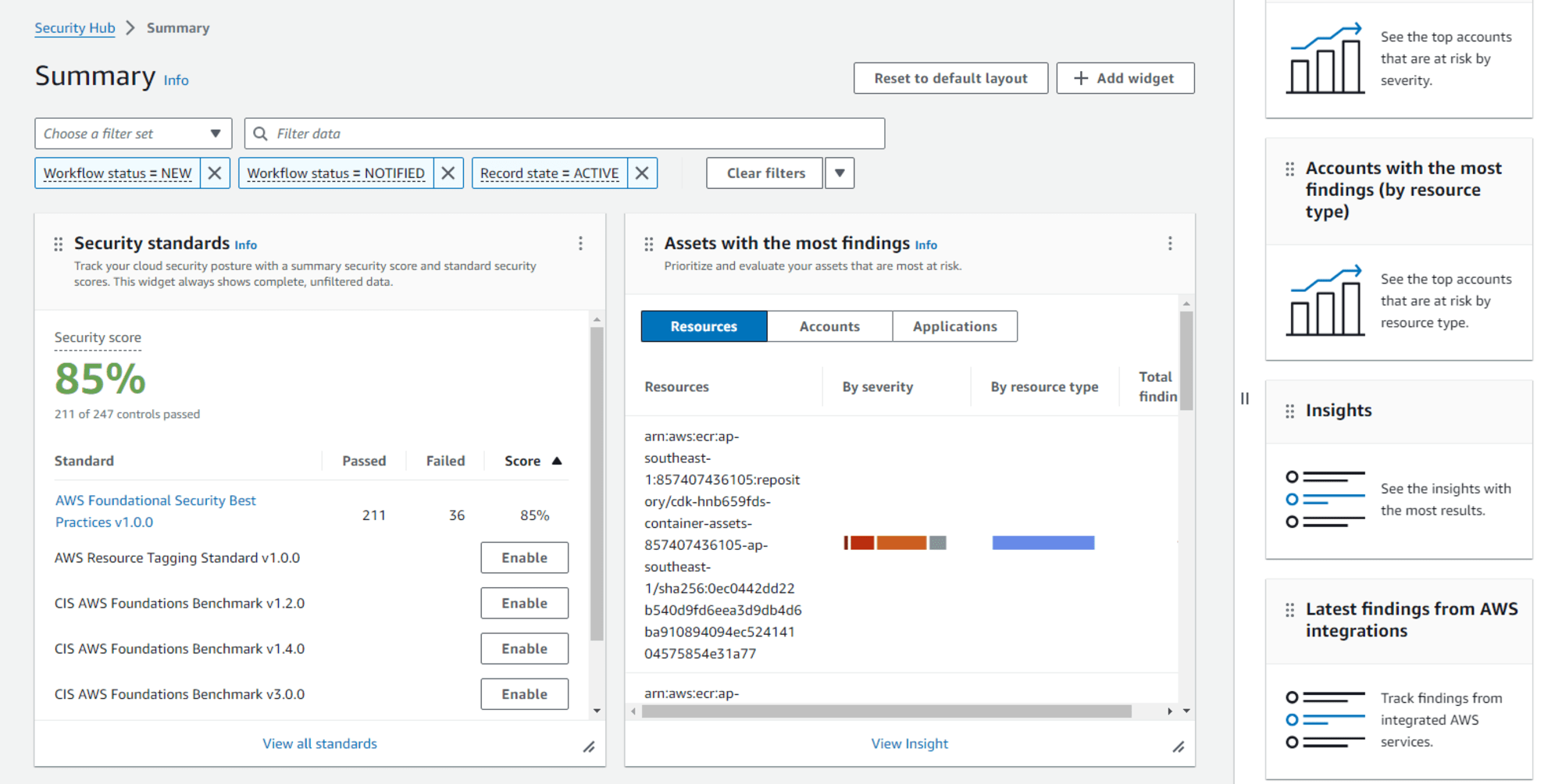Click the Clear filters button
The image size is (1562, 784).
point(765,173)
